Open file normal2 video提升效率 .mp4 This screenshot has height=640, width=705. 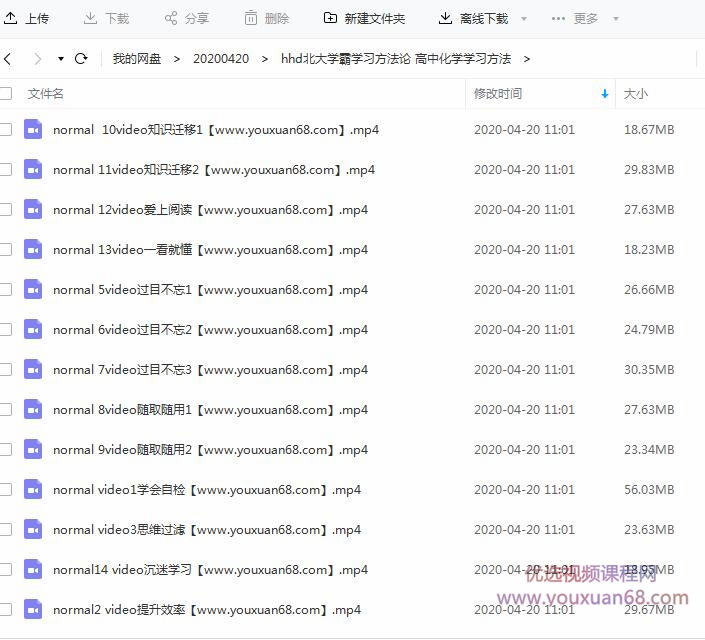tap(207, 610)
